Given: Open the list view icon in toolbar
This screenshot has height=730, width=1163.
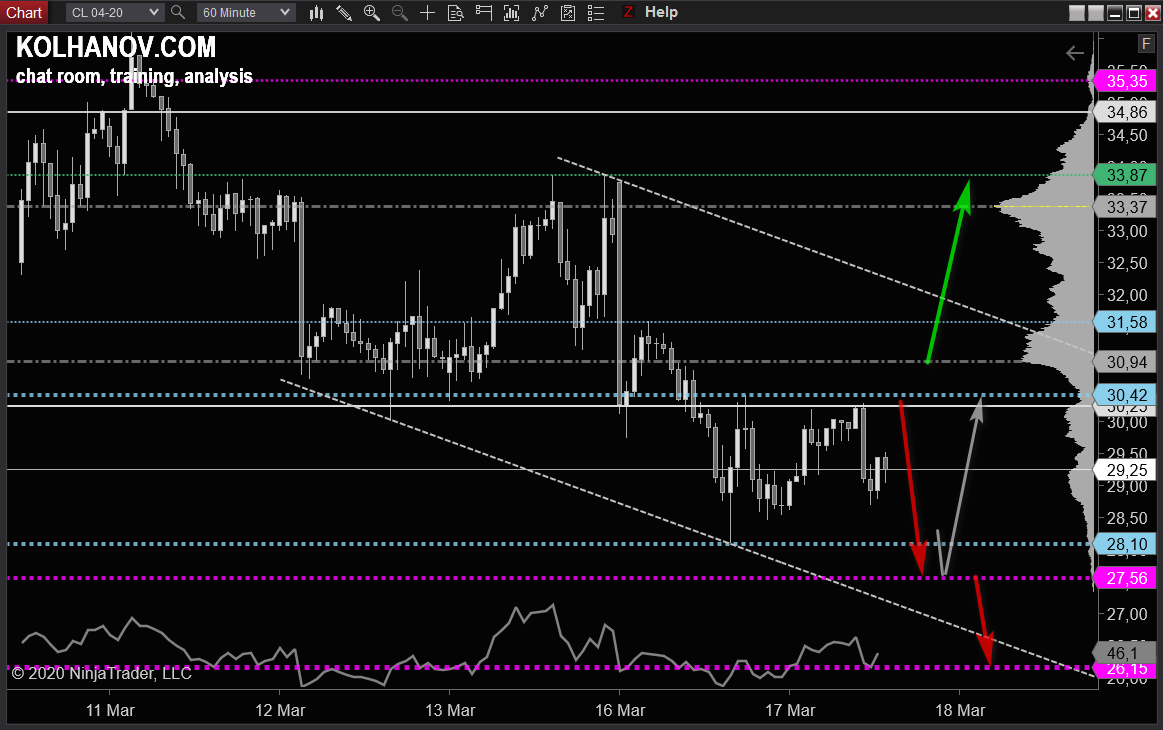Looking at the screenshot, I should [596, 13].
